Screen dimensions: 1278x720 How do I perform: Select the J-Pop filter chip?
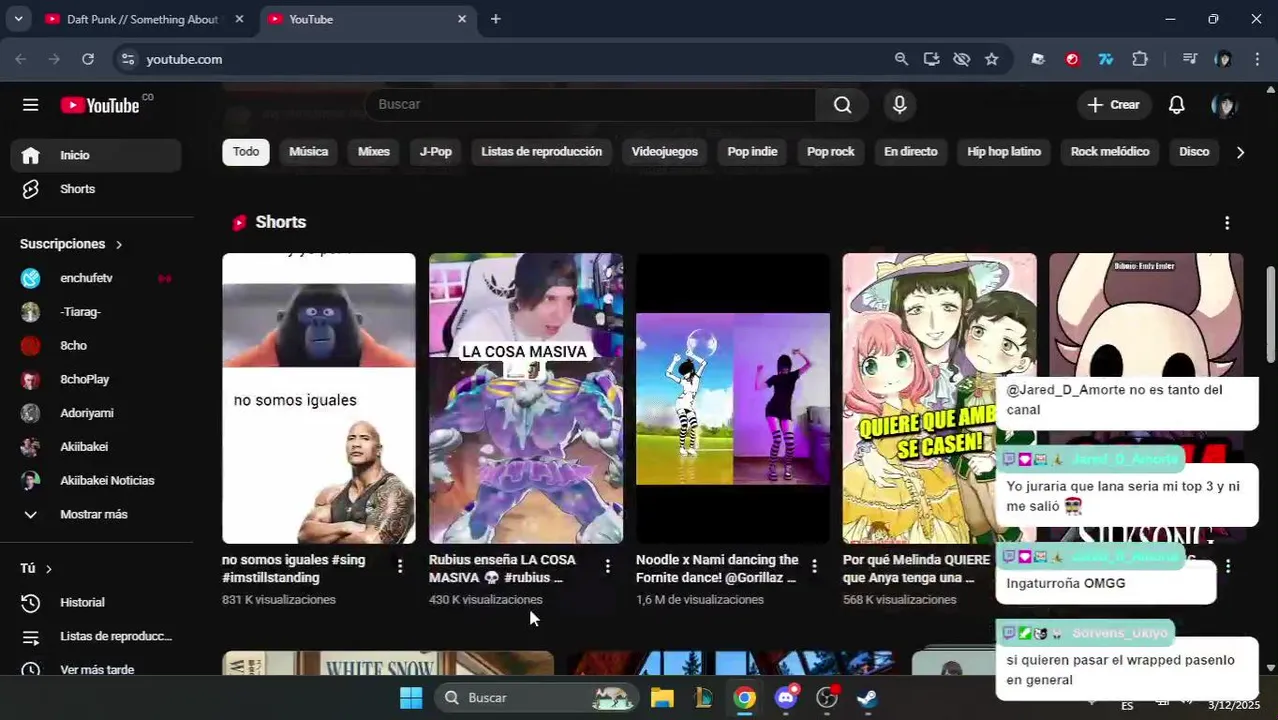tap(435, 152)
